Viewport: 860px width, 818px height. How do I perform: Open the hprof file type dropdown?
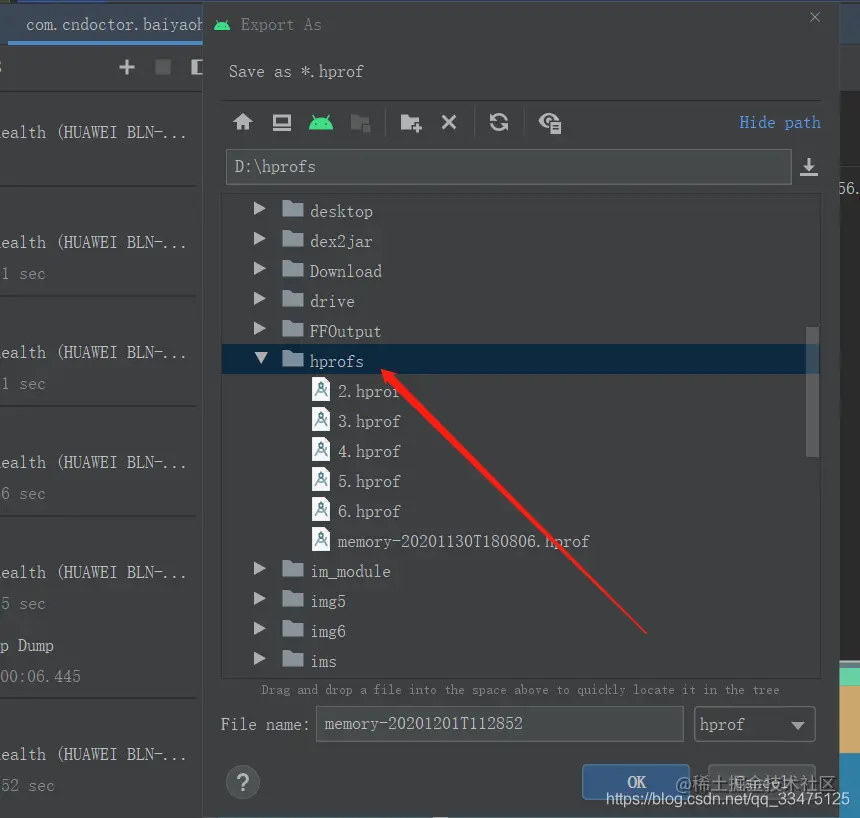coord(755,724)
